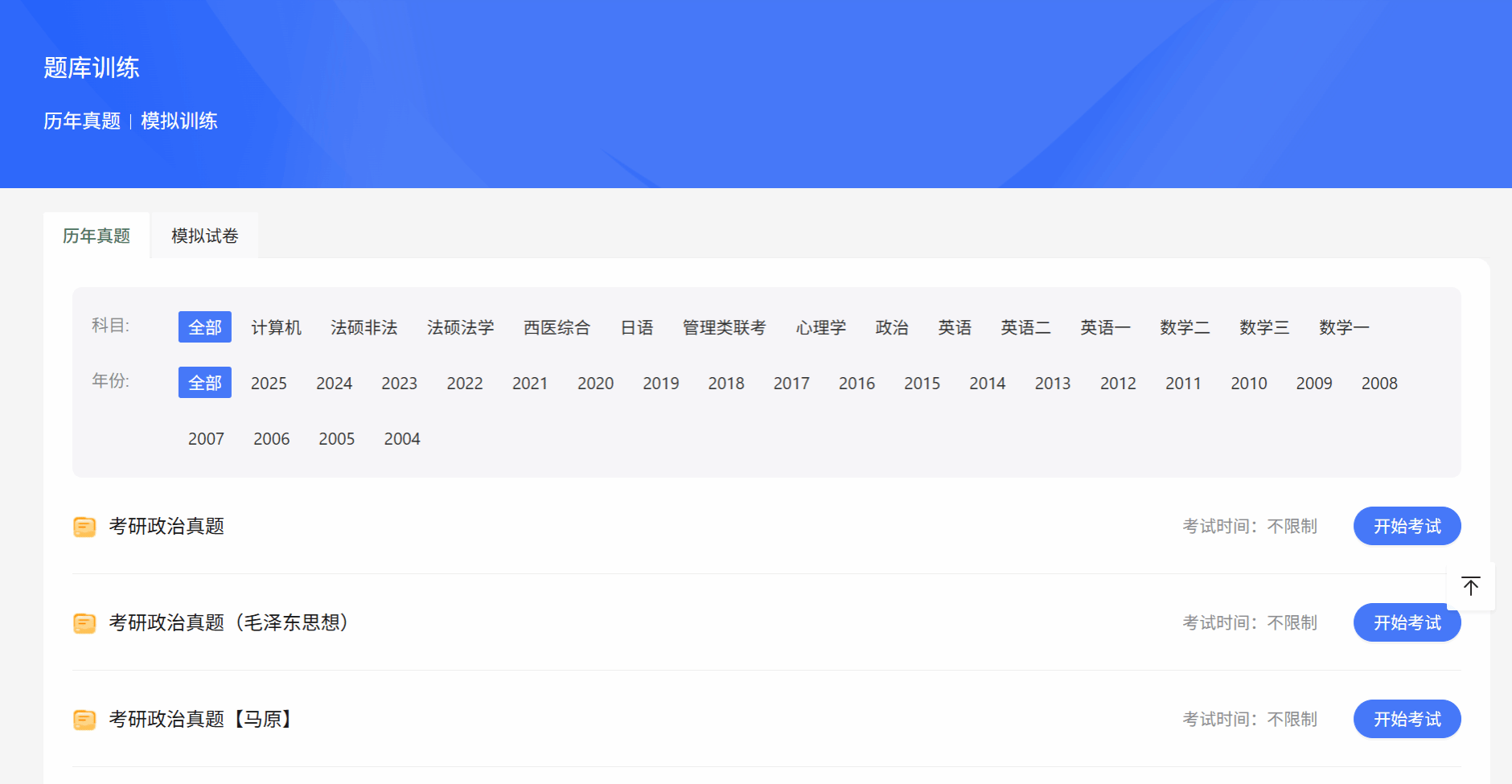Viewport: 1512px width, 784px height.
Task: Switch to the 模拟试卷 tab
Action: (x=204, y=236)
